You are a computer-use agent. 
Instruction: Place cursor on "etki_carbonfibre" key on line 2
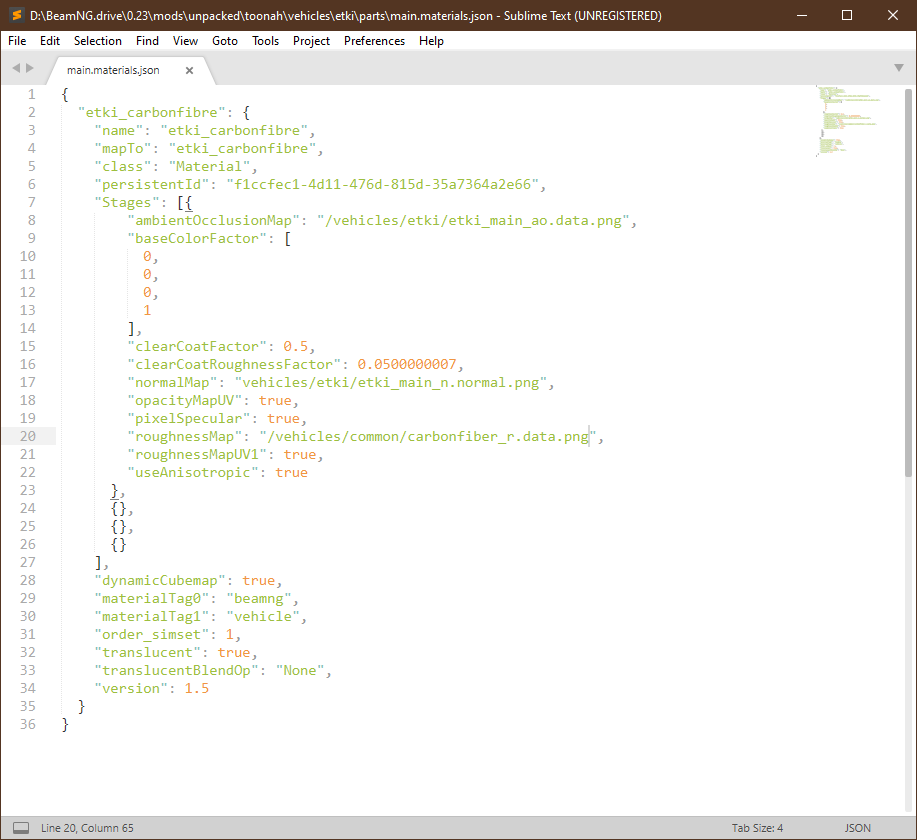coord(151,112)
